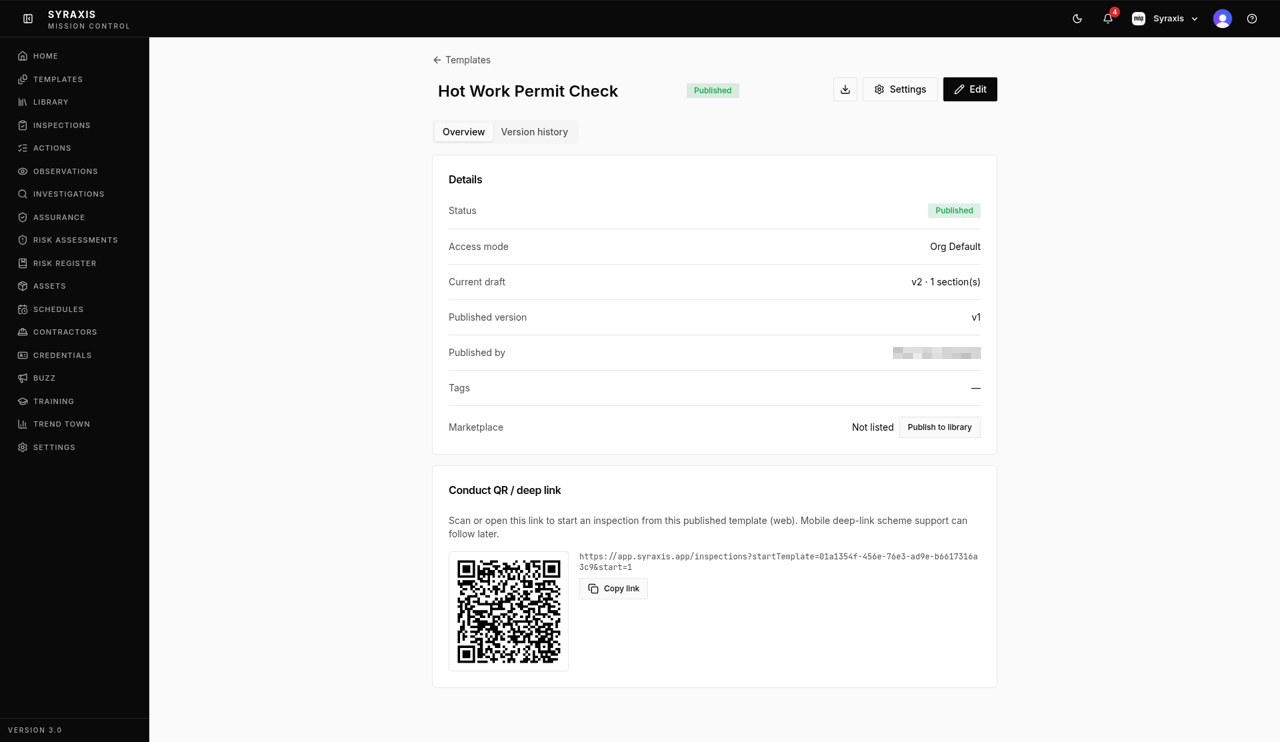Select the Overview tab
Image resolution: width=1280 pixels, height=742 pixels.
point(464,132)
